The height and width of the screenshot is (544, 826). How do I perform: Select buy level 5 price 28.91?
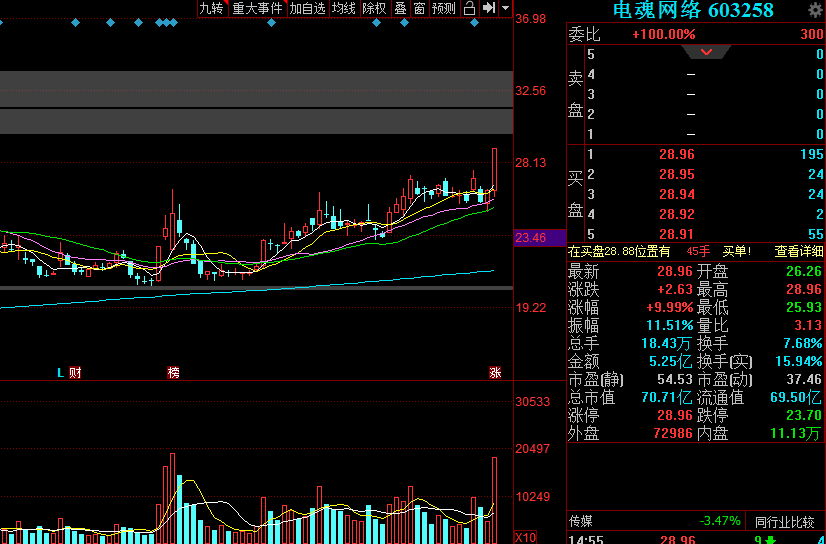[x=676, y=234]
